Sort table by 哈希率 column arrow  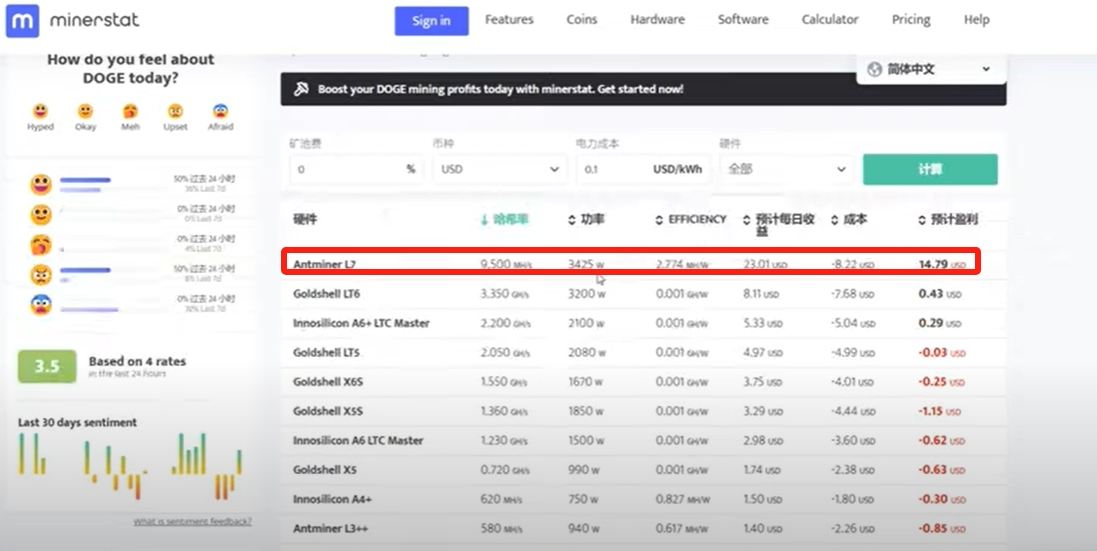tap(484, 220)
